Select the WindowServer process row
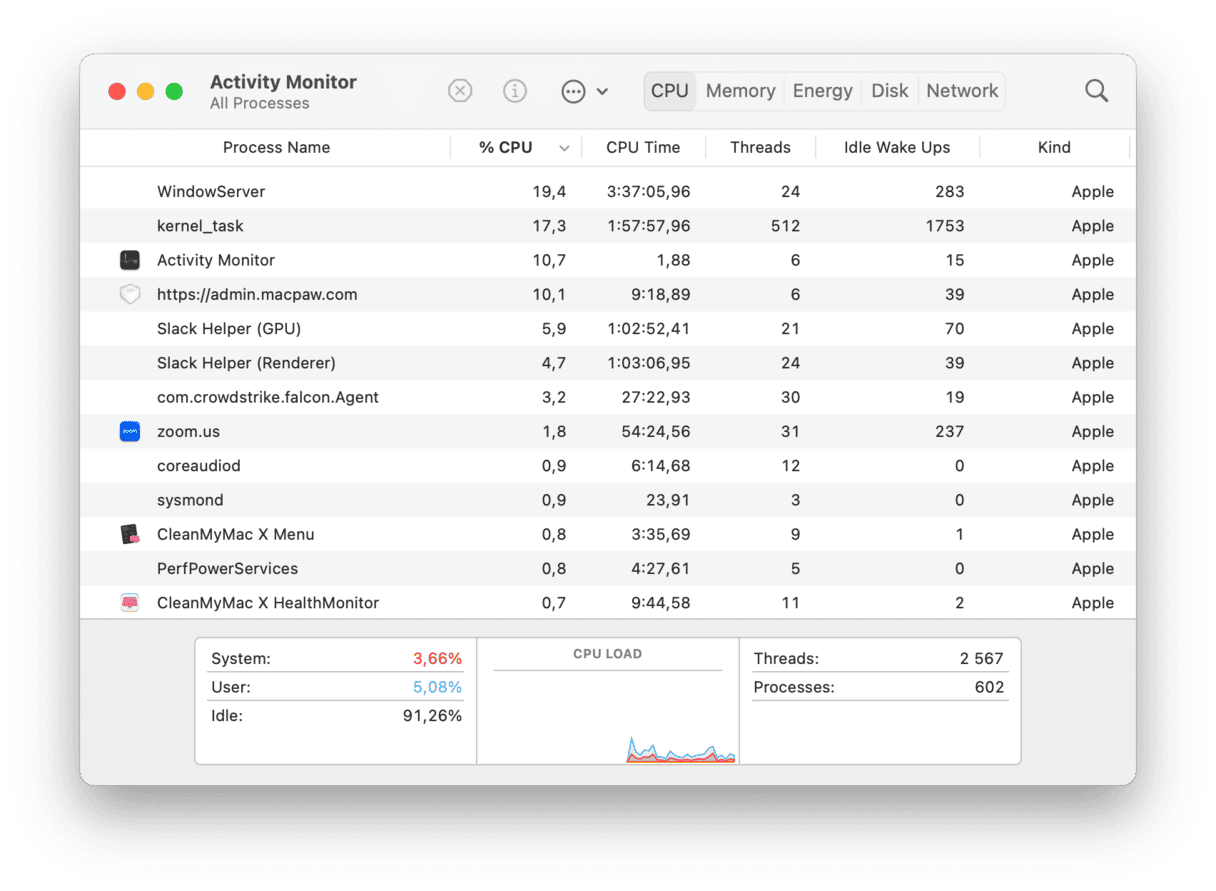The height and width of the screenshot is (891, 1216). click(x=608, y=191)
